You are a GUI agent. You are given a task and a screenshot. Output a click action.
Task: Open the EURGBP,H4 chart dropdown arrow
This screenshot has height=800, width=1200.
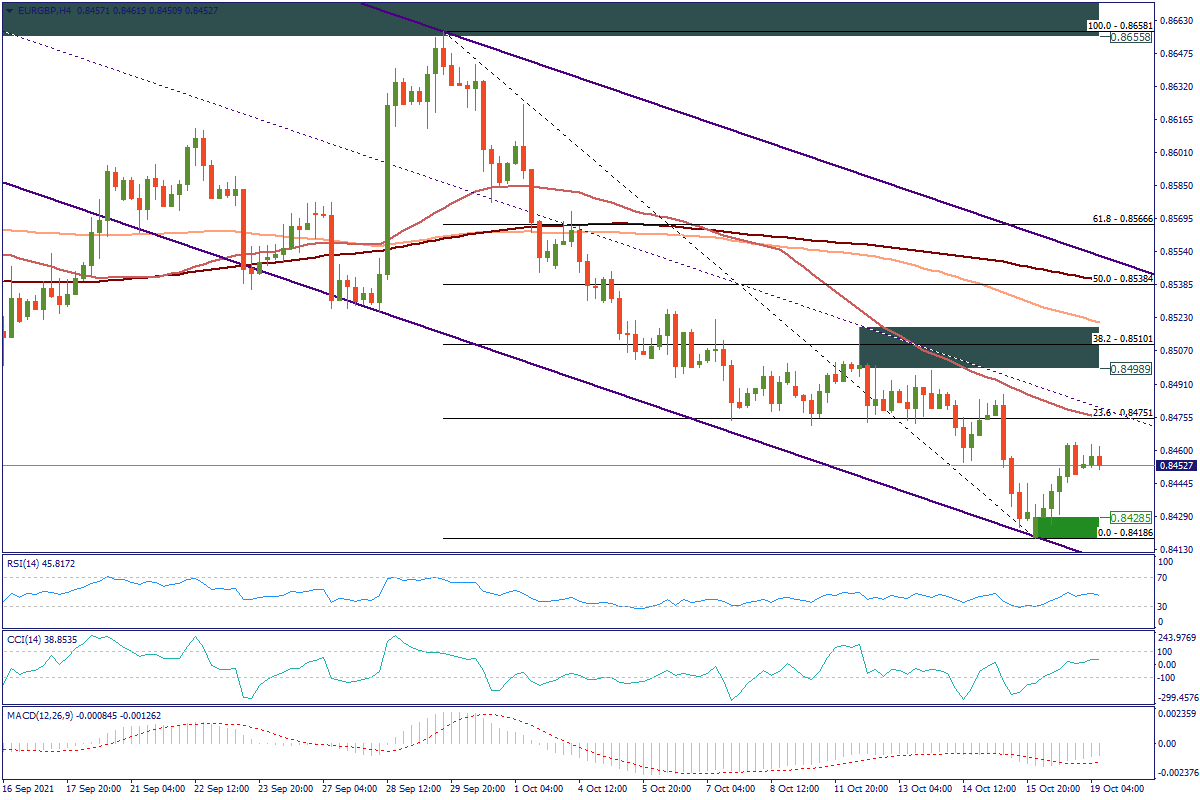click(8, 9)
